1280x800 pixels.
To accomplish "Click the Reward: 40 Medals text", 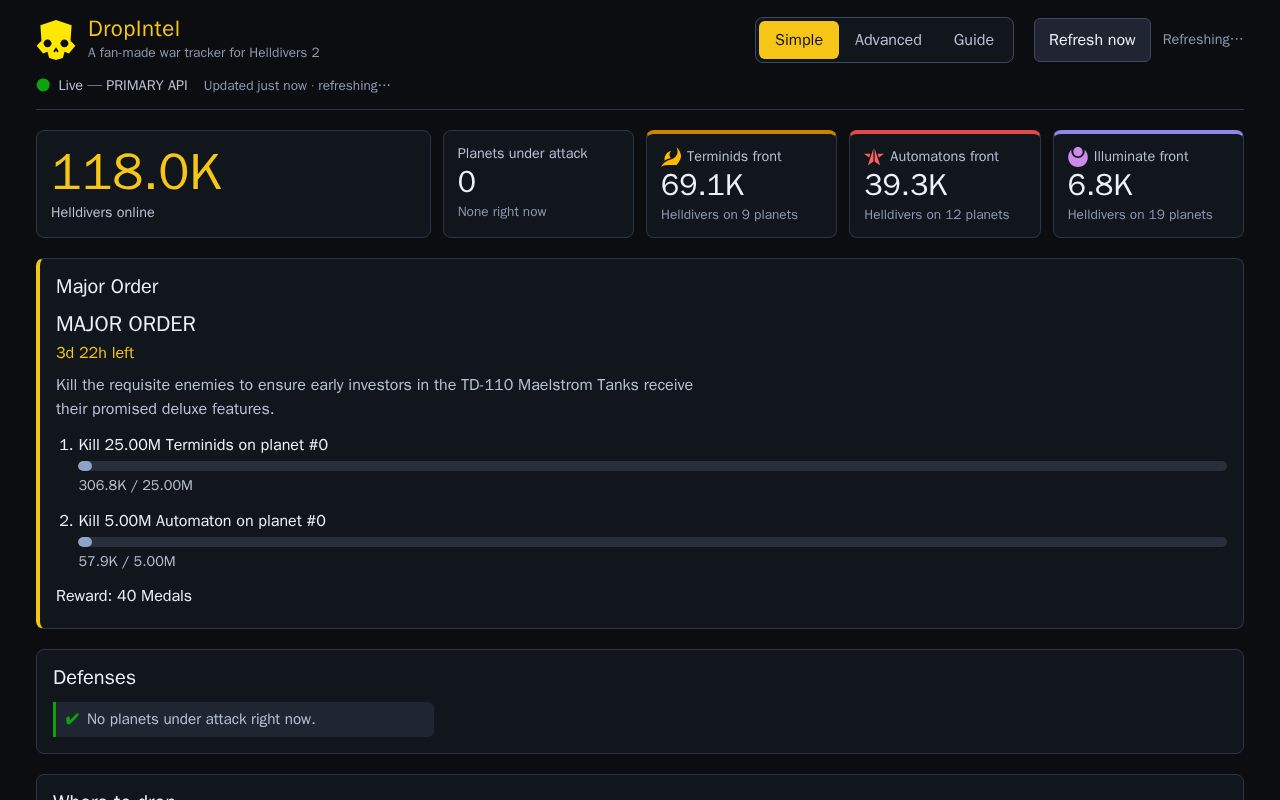I will coord(124,596).
